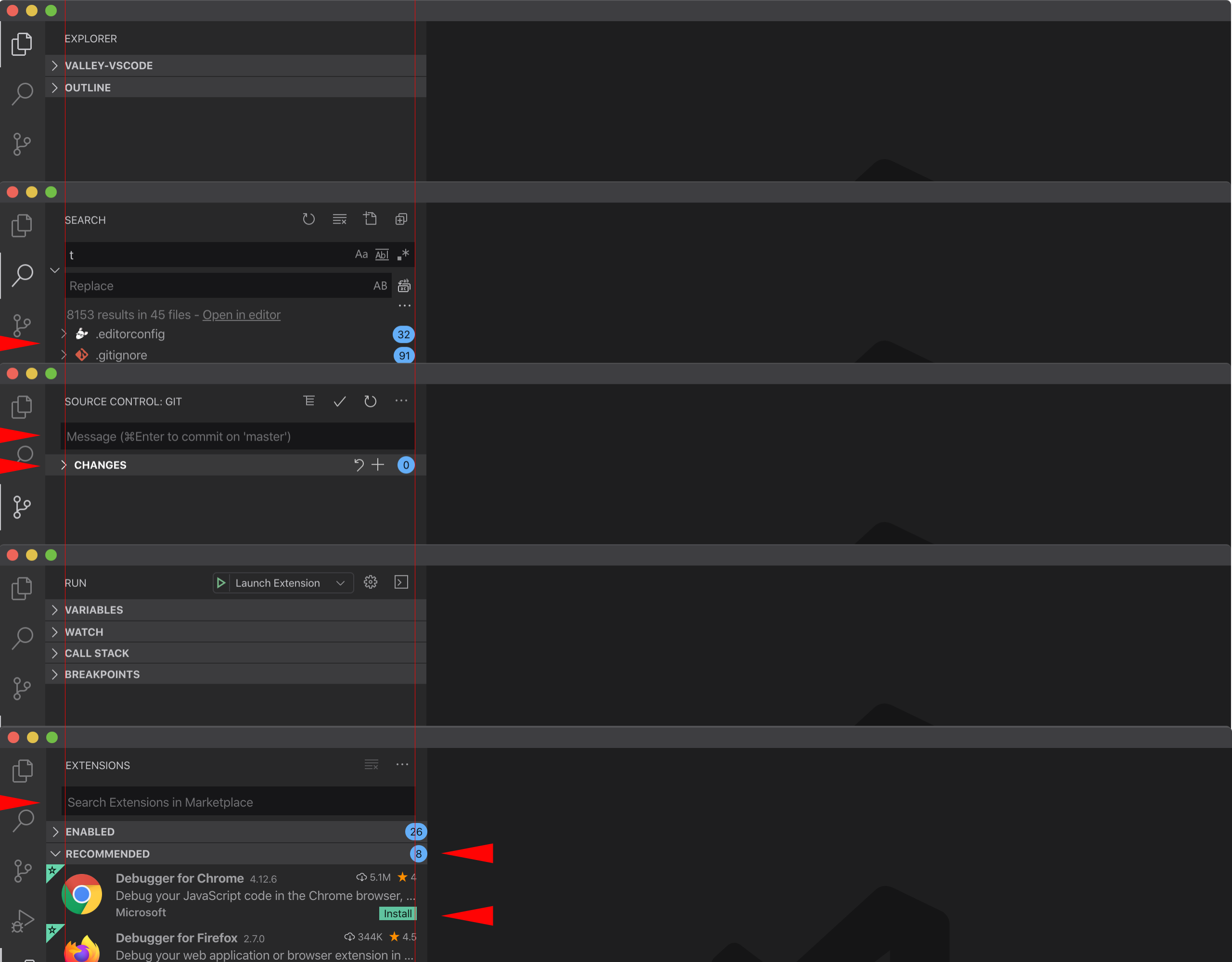Click the Refresh icon in Source Control

click(370, 401)
